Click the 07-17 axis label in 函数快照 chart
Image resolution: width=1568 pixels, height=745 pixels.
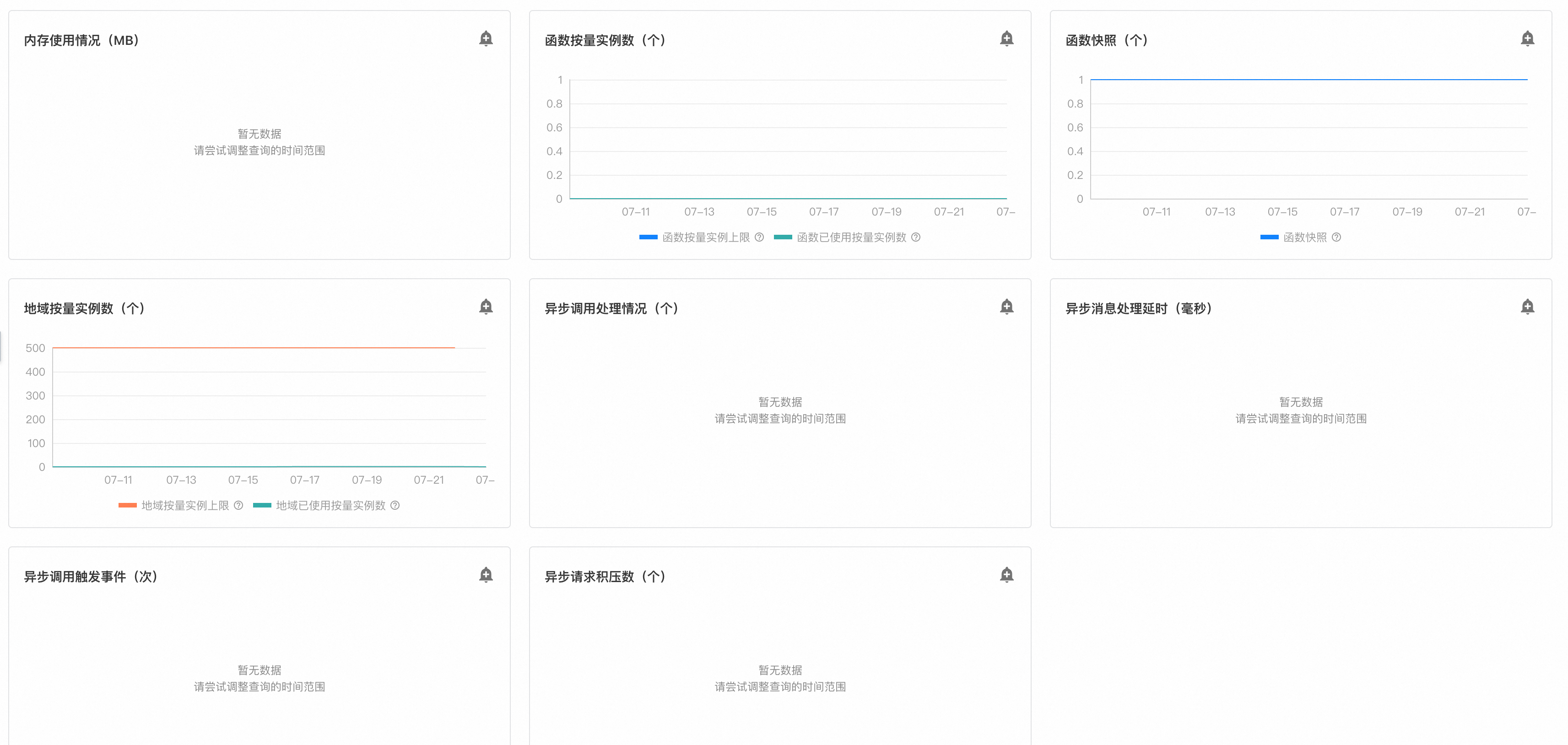1344,212
